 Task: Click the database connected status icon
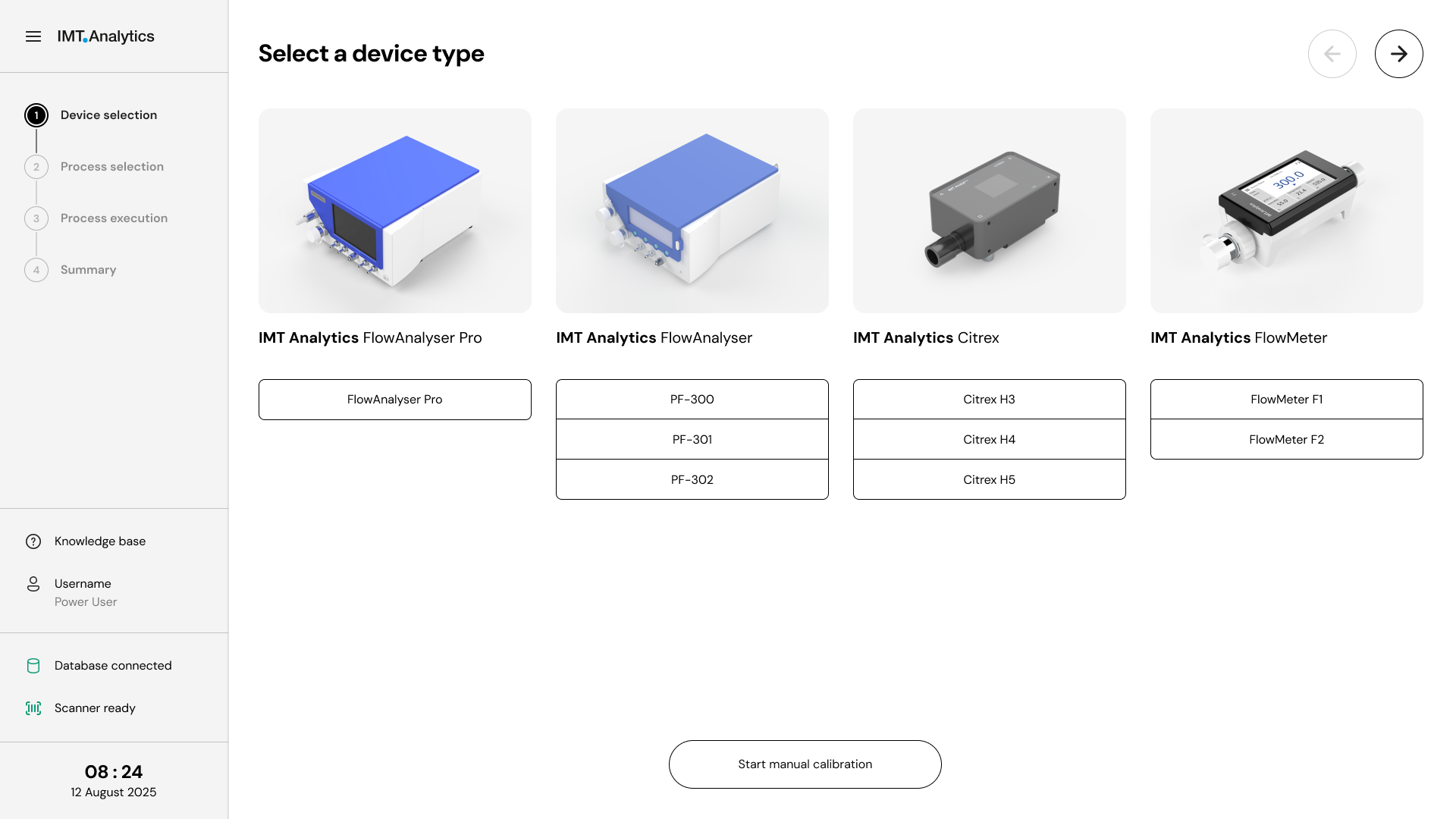tap(33, 665)
